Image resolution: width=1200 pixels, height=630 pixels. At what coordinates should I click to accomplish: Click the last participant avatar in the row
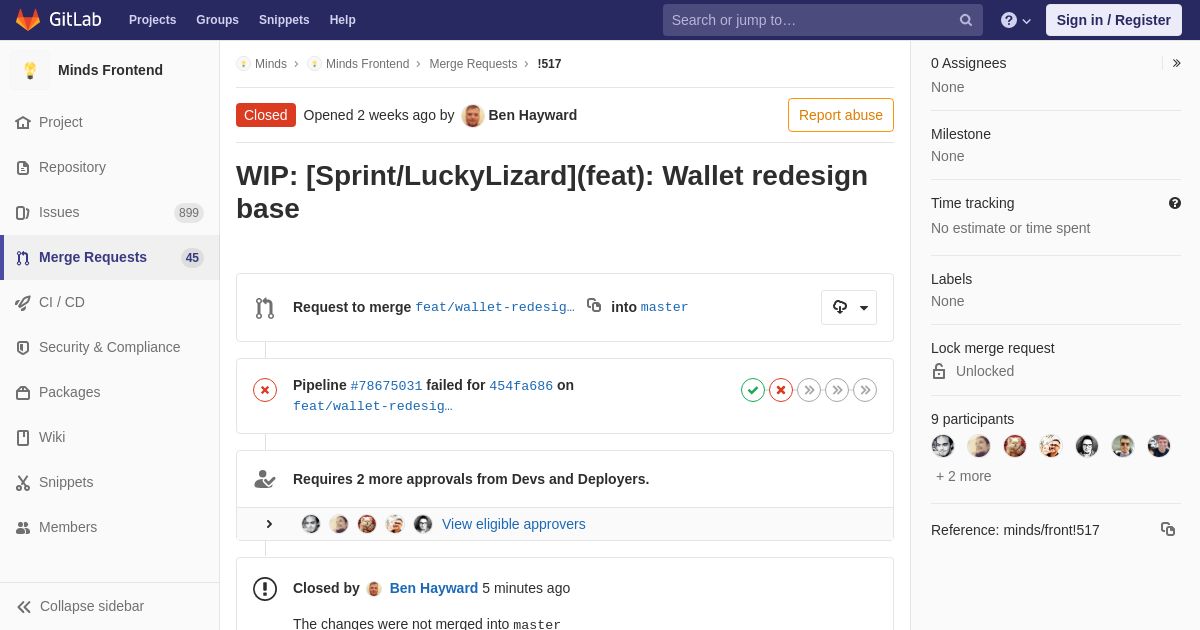click(1159, 446)
